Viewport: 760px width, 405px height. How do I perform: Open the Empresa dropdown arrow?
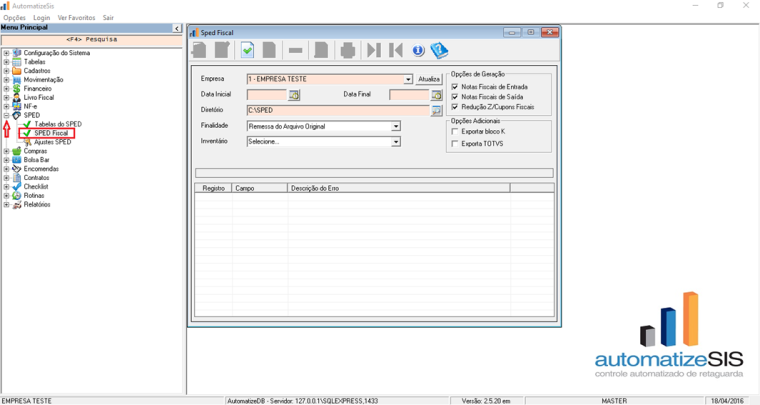tap(408, 79)
